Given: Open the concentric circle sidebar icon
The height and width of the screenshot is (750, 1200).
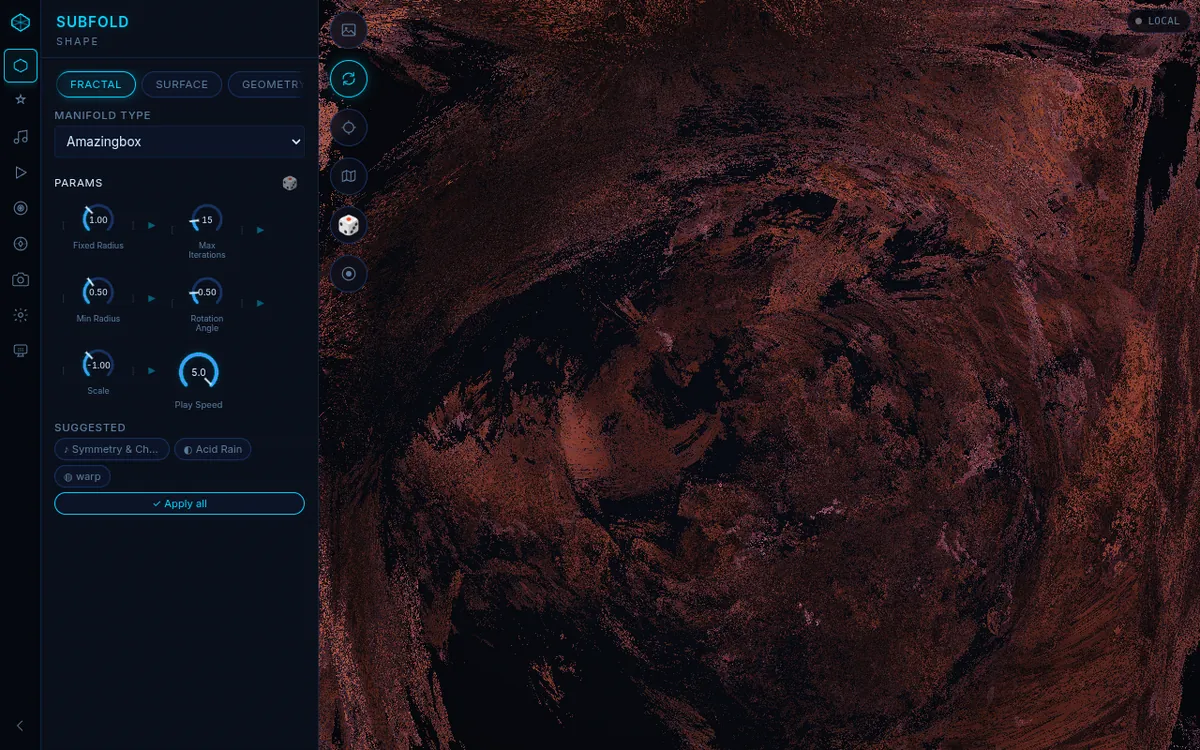Looking at the screenshot, I should [x=20, y=208].
